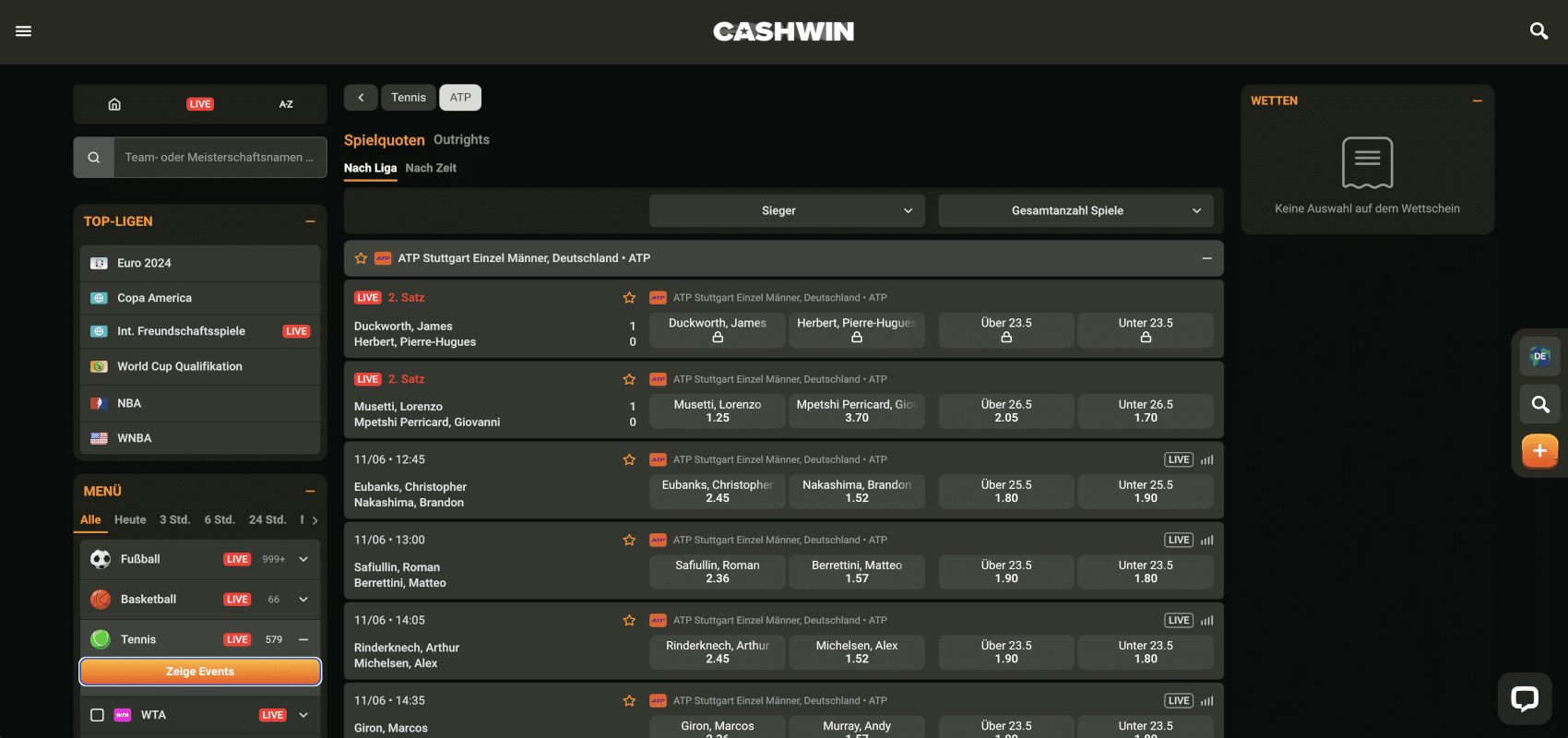Viewport: 1568px width, 738px height.
Task: Click the team or championship search field
Action: (220, 158)
